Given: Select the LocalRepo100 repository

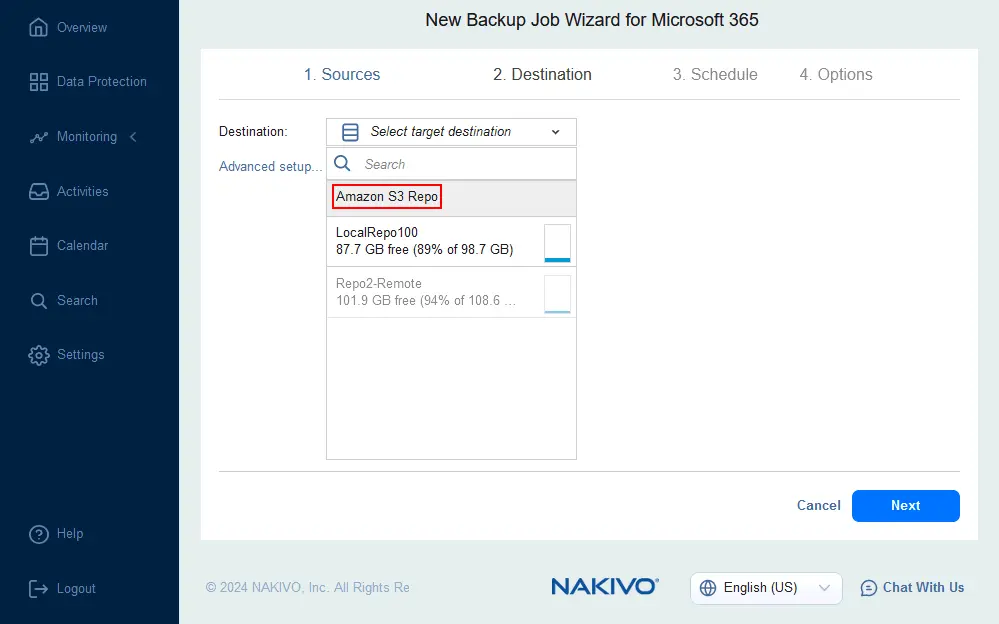Looking at the screenshot, I should tap(451, 242).
